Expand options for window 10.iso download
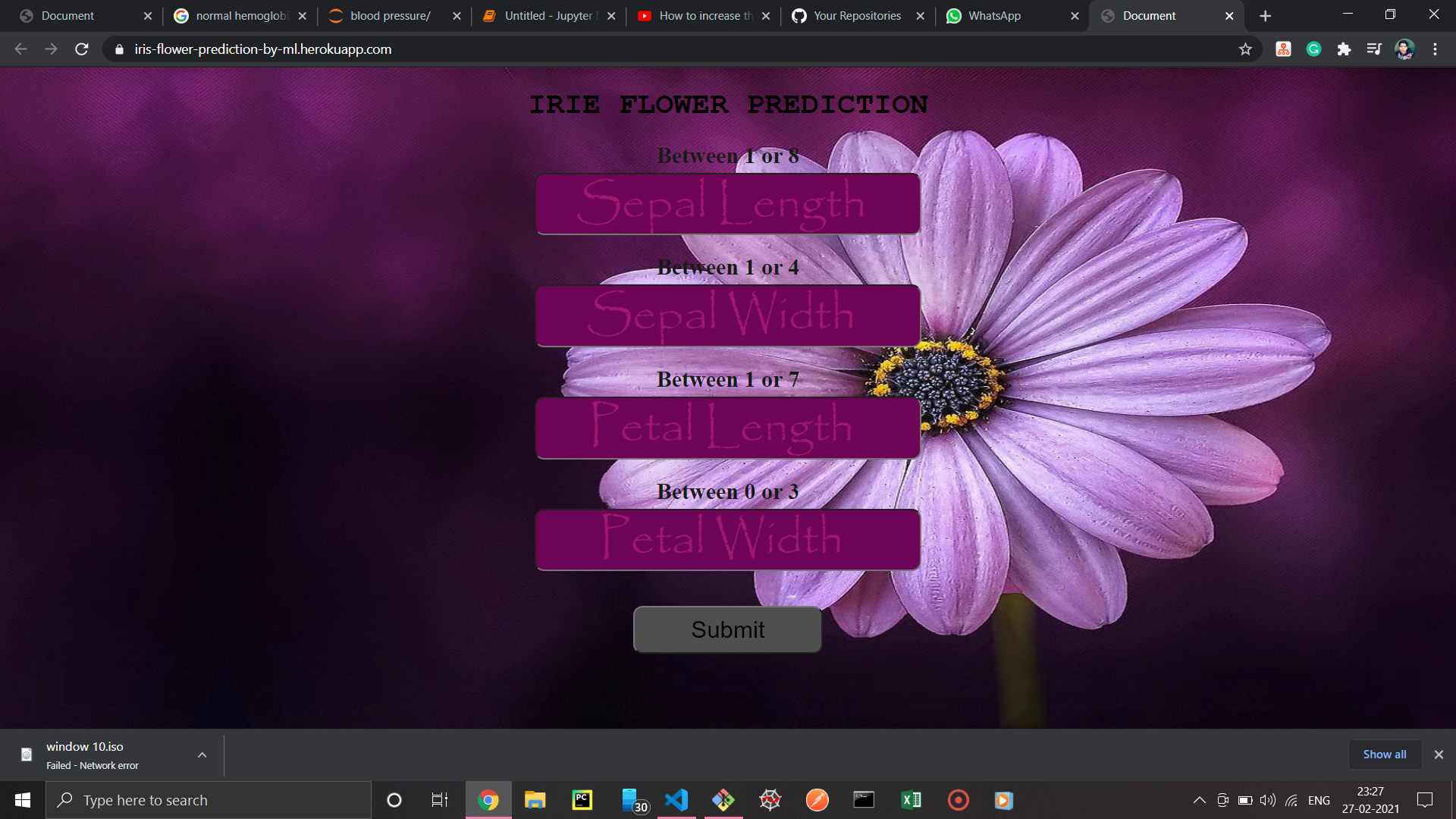 [x=202, y=755]
